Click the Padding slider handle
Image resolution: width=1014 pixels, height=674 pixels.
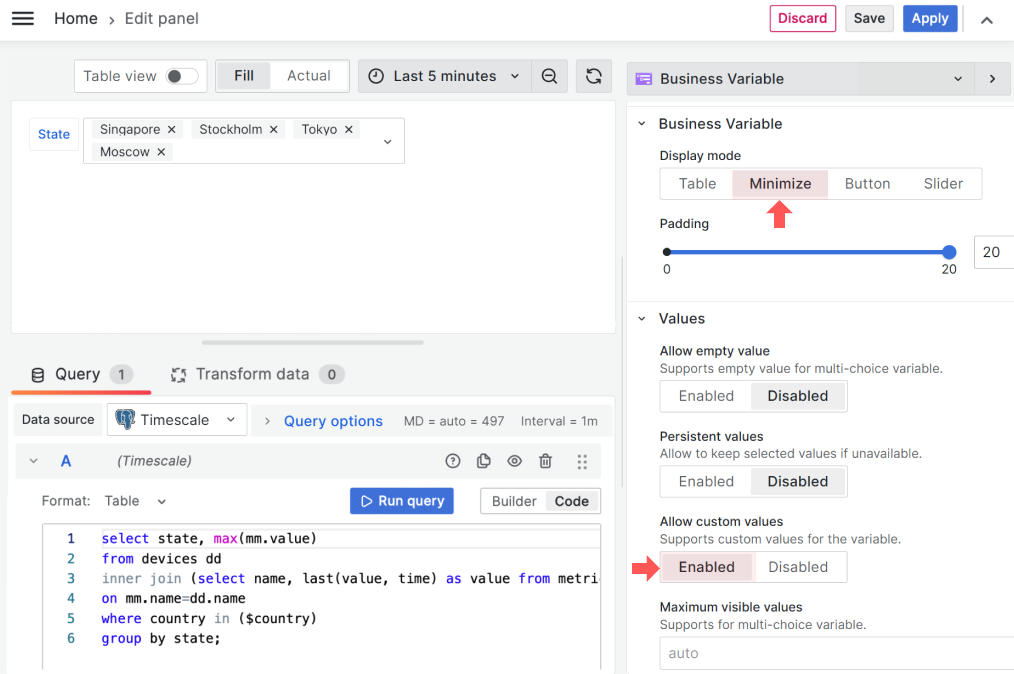(x=948, y=252)
